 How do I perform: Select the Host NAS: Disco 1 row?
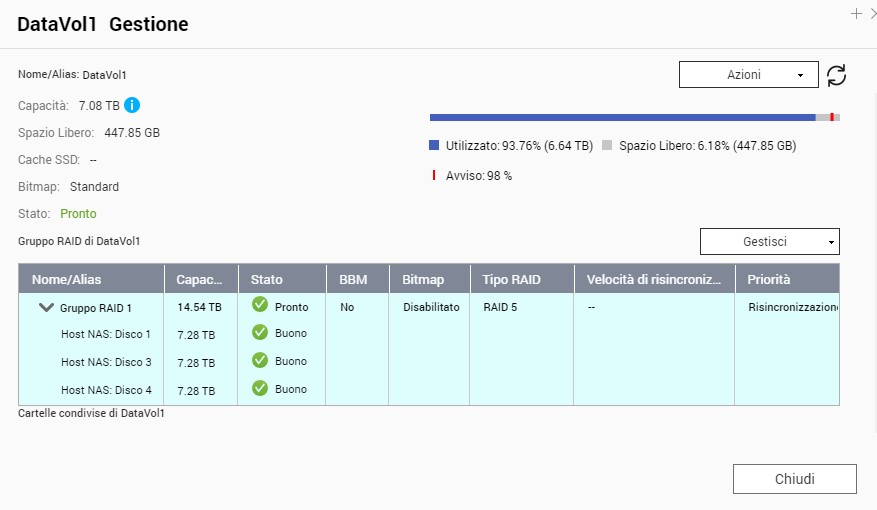point(106,334)
